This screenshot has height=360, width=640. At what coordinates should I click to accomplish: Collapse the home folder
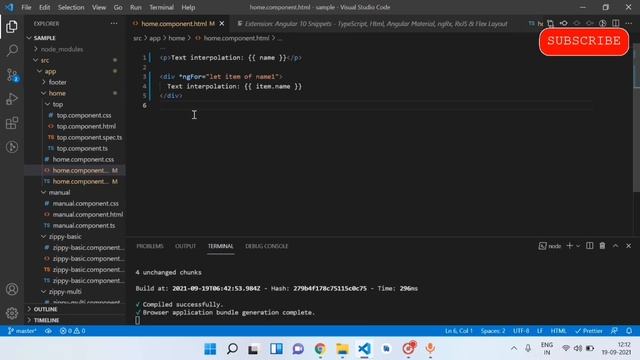click(76, 93)
